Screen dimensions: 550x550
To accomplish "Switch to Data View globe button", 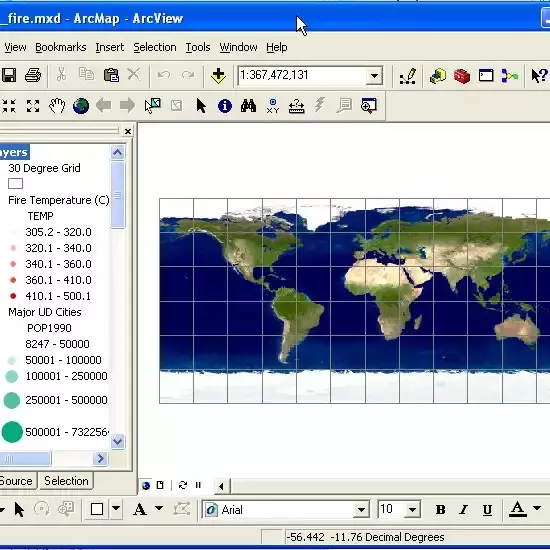I will coord(146,485).
